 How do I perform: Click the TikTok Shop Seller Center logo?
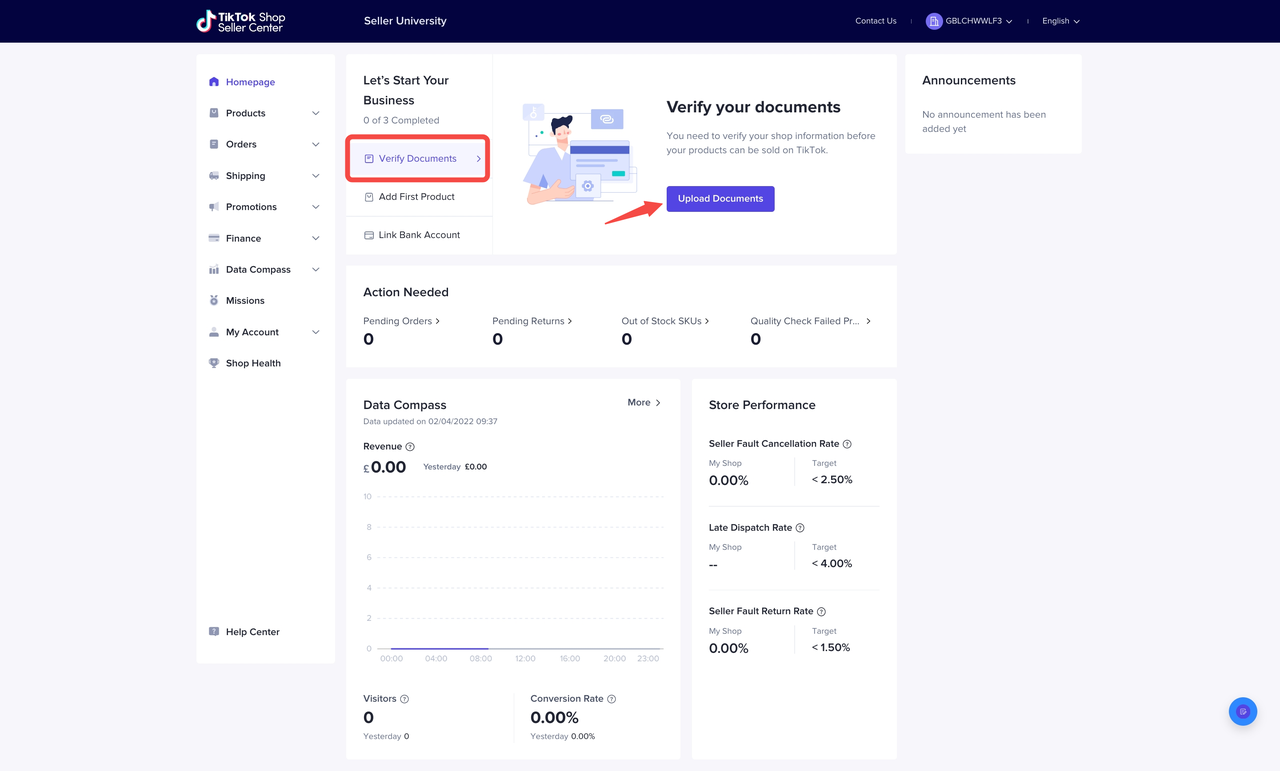tap(240, 21)
